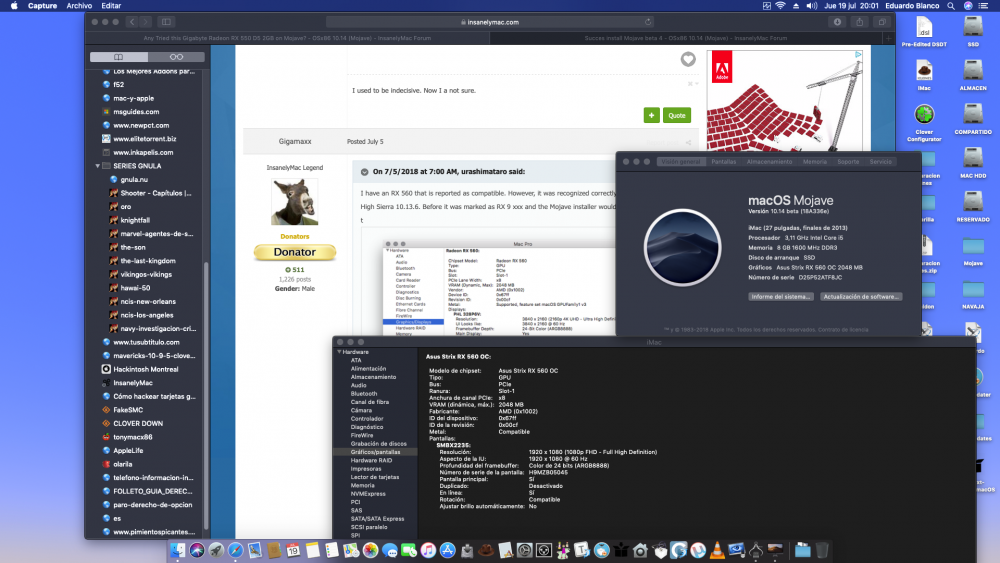1000x563 pixels.
Task: Launch Siri from the Dock
Action: pyautogui.click(x=197, y=550)
